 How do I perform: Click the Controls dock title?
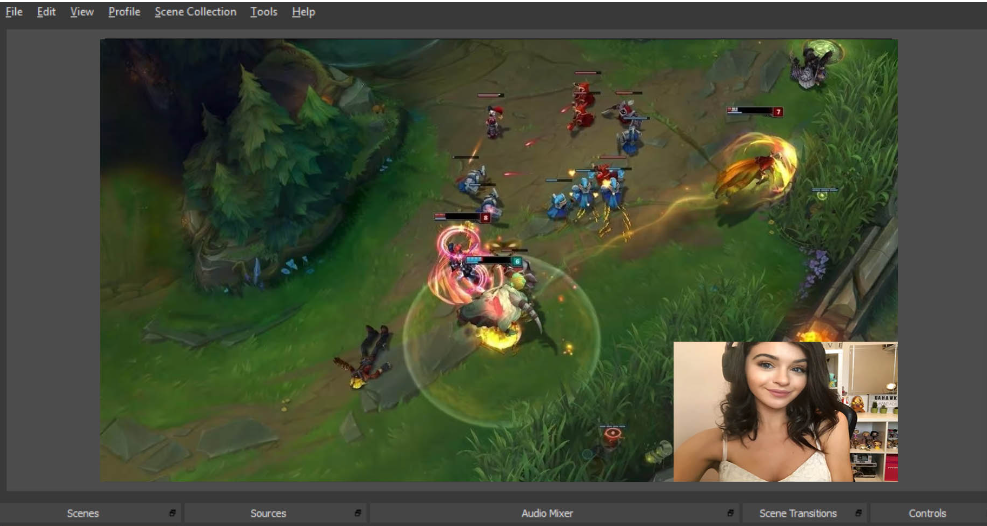click(927, 513)
